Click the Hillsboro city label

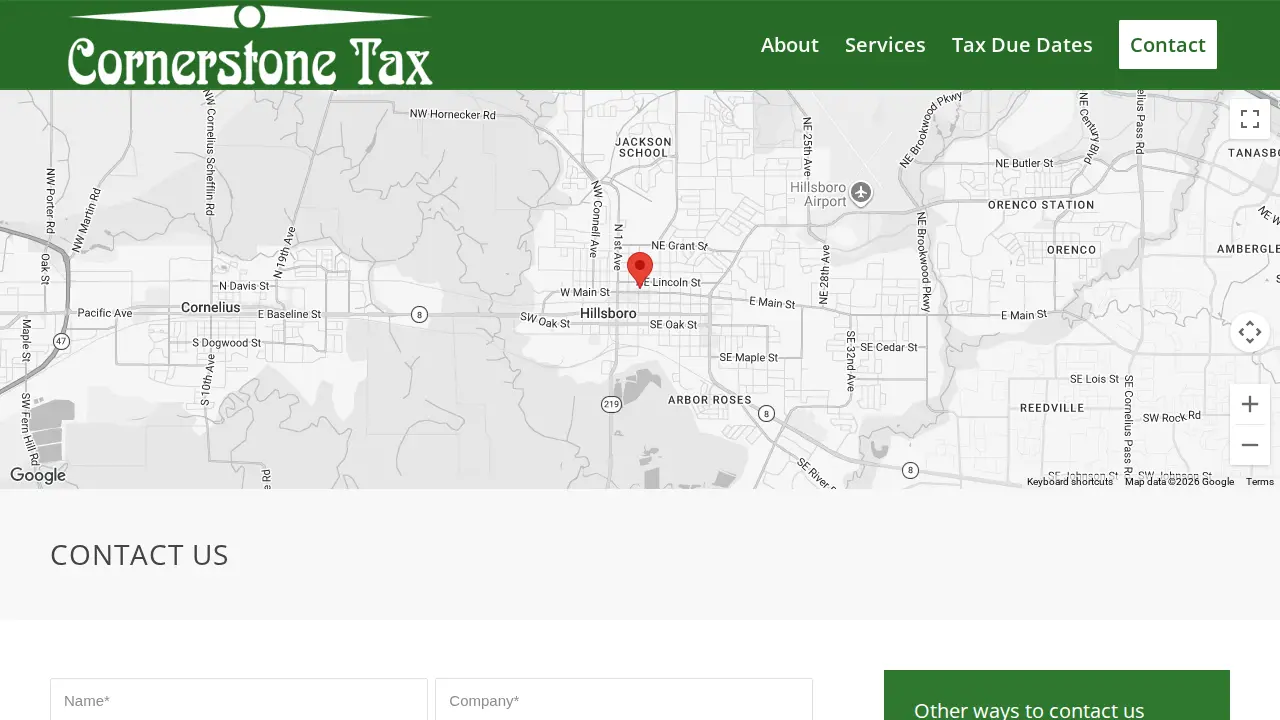click(x=608, y=314)
